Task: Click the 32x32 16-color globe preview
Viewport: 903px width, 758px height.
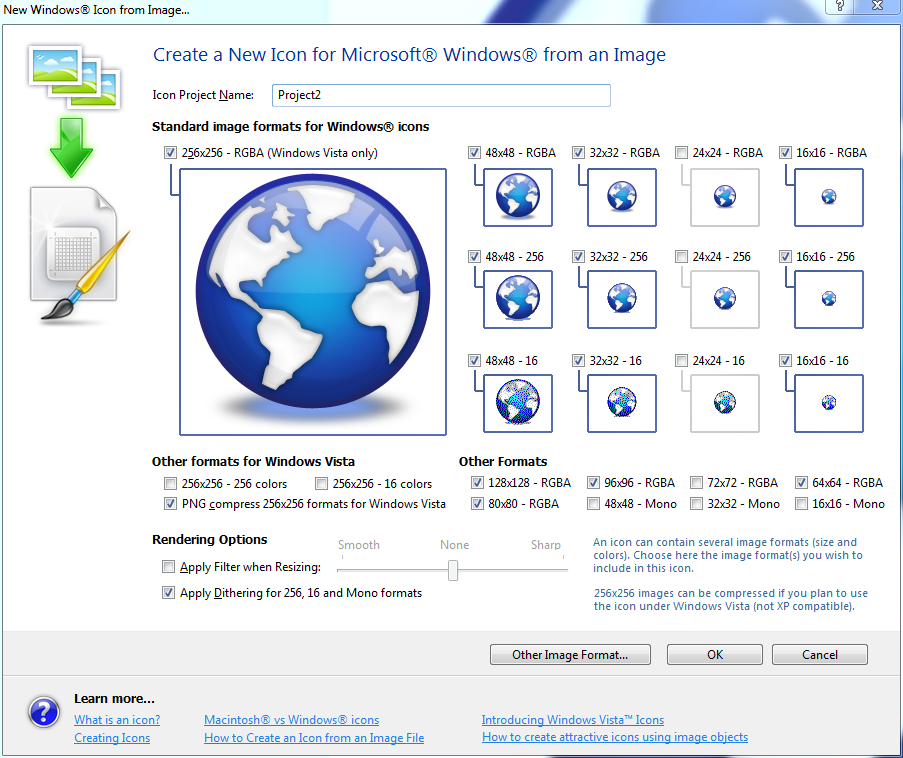Action: (621, 403)
